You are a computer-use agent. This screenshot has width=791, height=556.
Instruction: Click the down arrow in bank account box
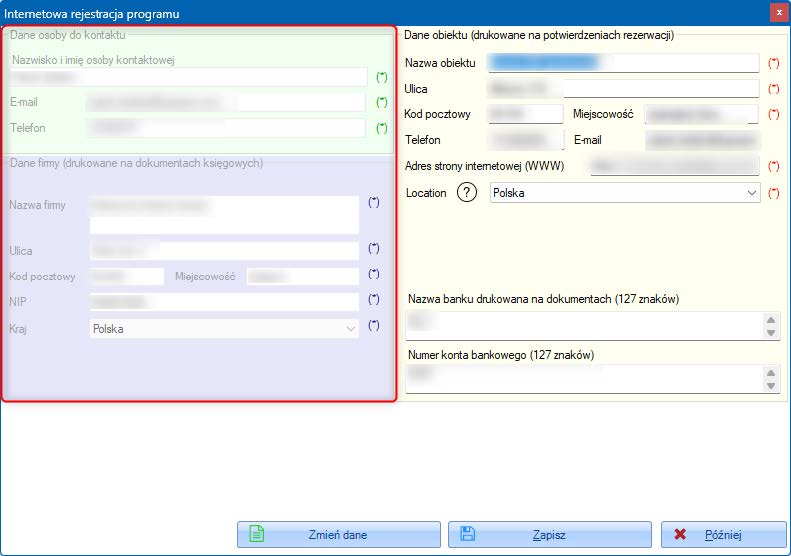[x=771, y=385]
